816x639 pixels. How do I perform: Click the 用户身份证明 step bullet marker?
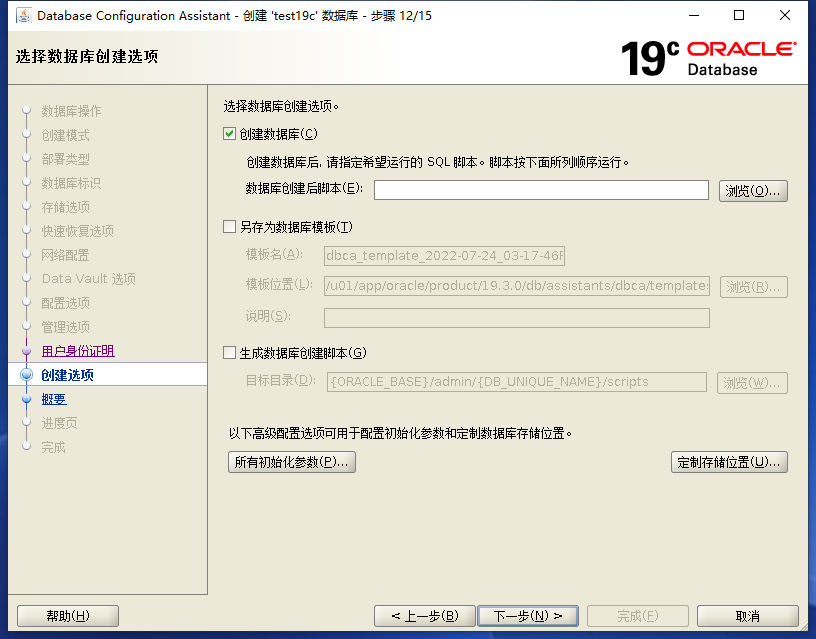coord(27,351)
